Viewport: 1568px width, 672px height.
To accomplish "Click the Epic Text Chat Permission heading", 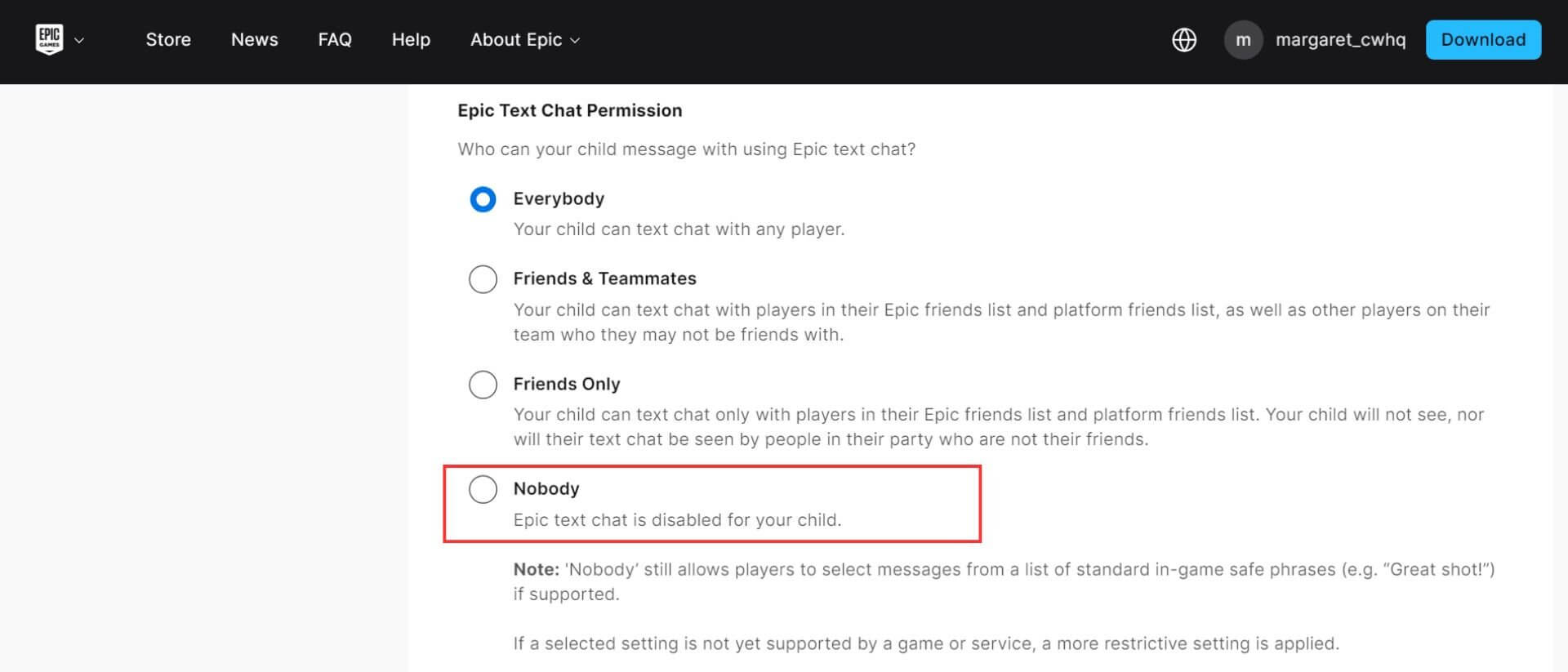I will click(569, 110).
